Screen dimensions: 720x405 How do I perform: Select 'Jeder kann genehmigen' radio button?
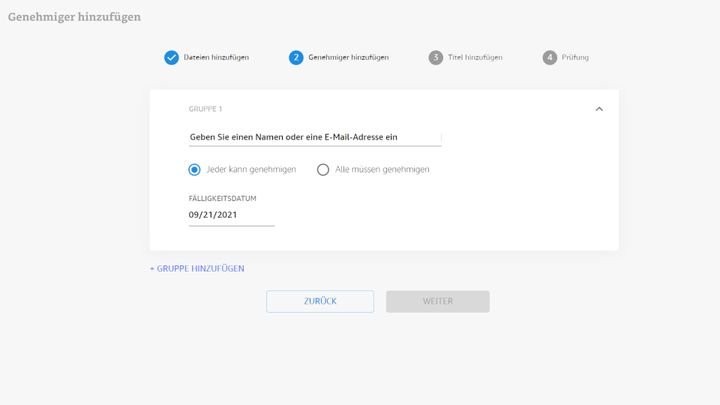coord(195,170)
